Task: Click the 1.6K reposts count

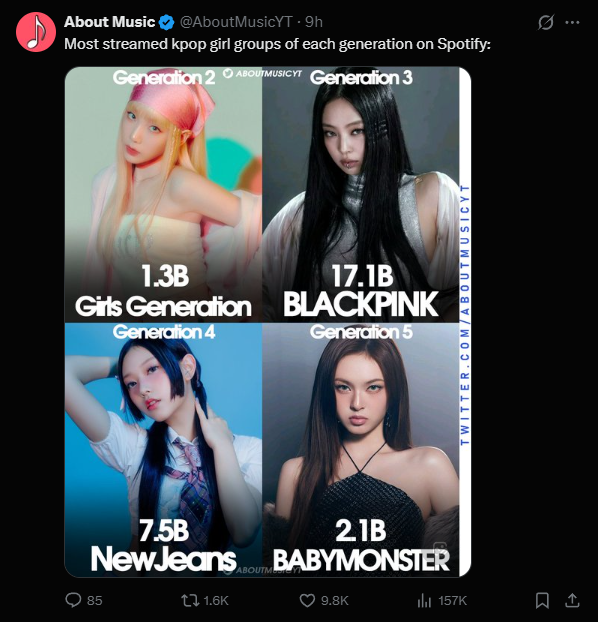Action: coord(216,601)
